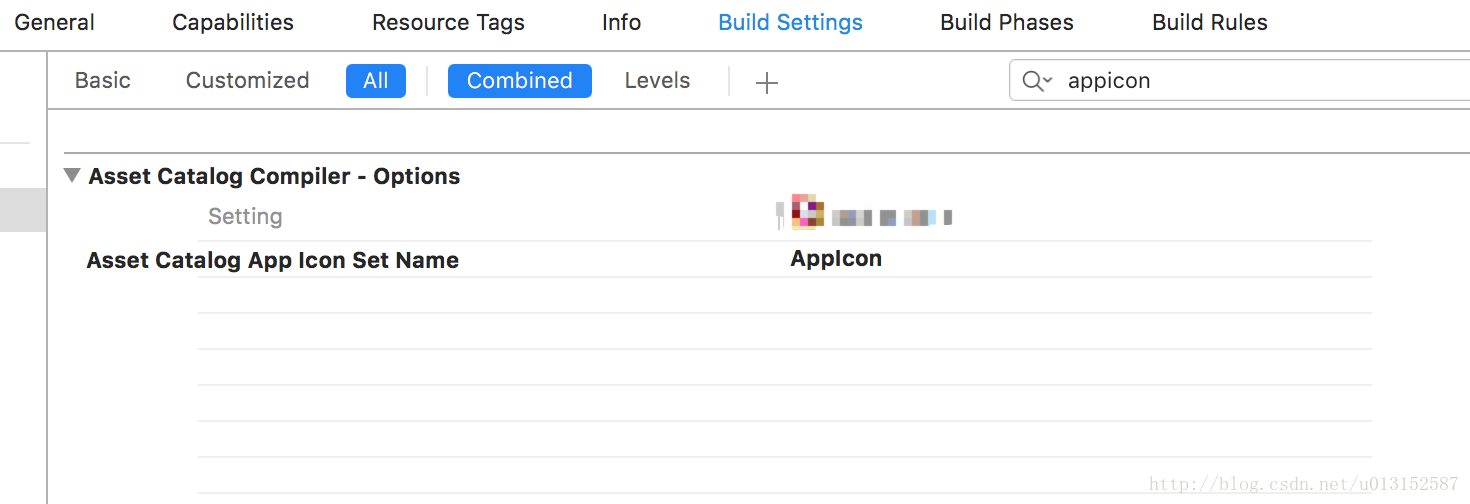Open the Info tab
Viewport: 1470px width, 504px height.
coord(621,22)
